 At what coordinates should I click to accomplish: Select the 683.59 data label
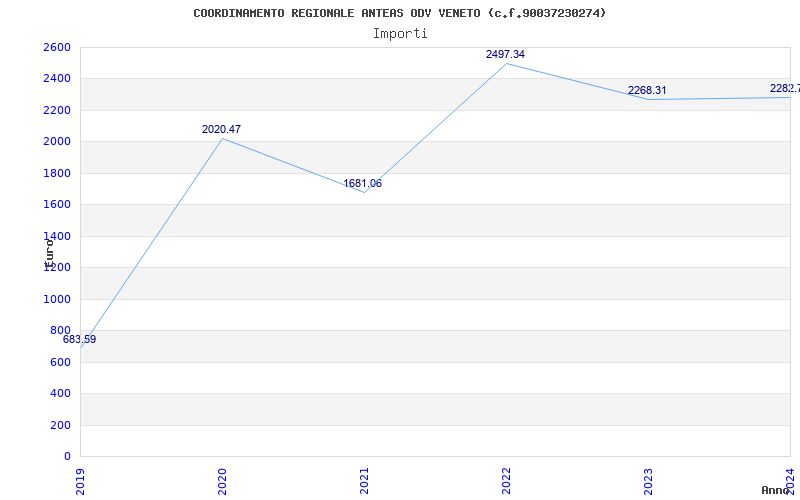[x=80, y=339]
